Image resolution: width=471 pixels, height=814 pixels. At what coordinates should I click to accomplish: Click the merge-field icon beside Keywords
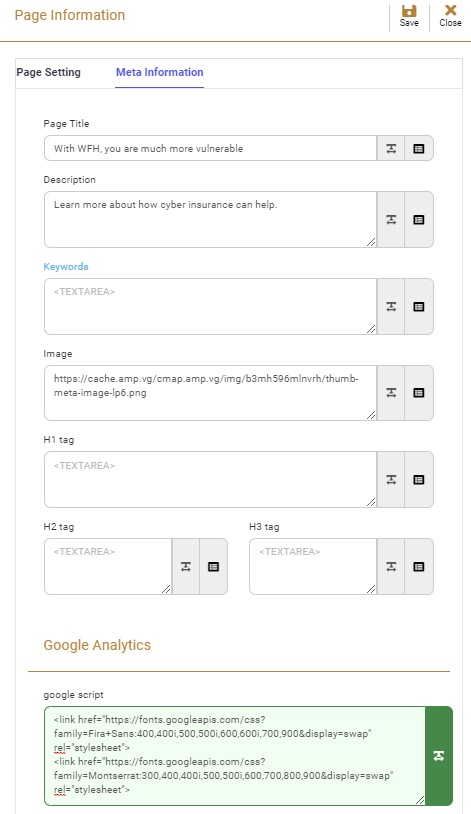[391, 307]
